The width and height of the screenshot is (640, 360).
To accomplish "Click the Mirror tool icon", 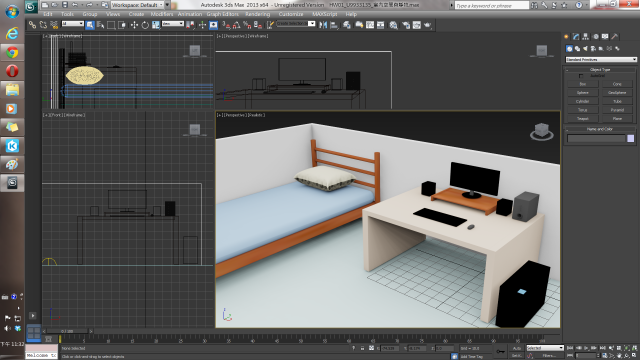I will click(x=323, y=25).
